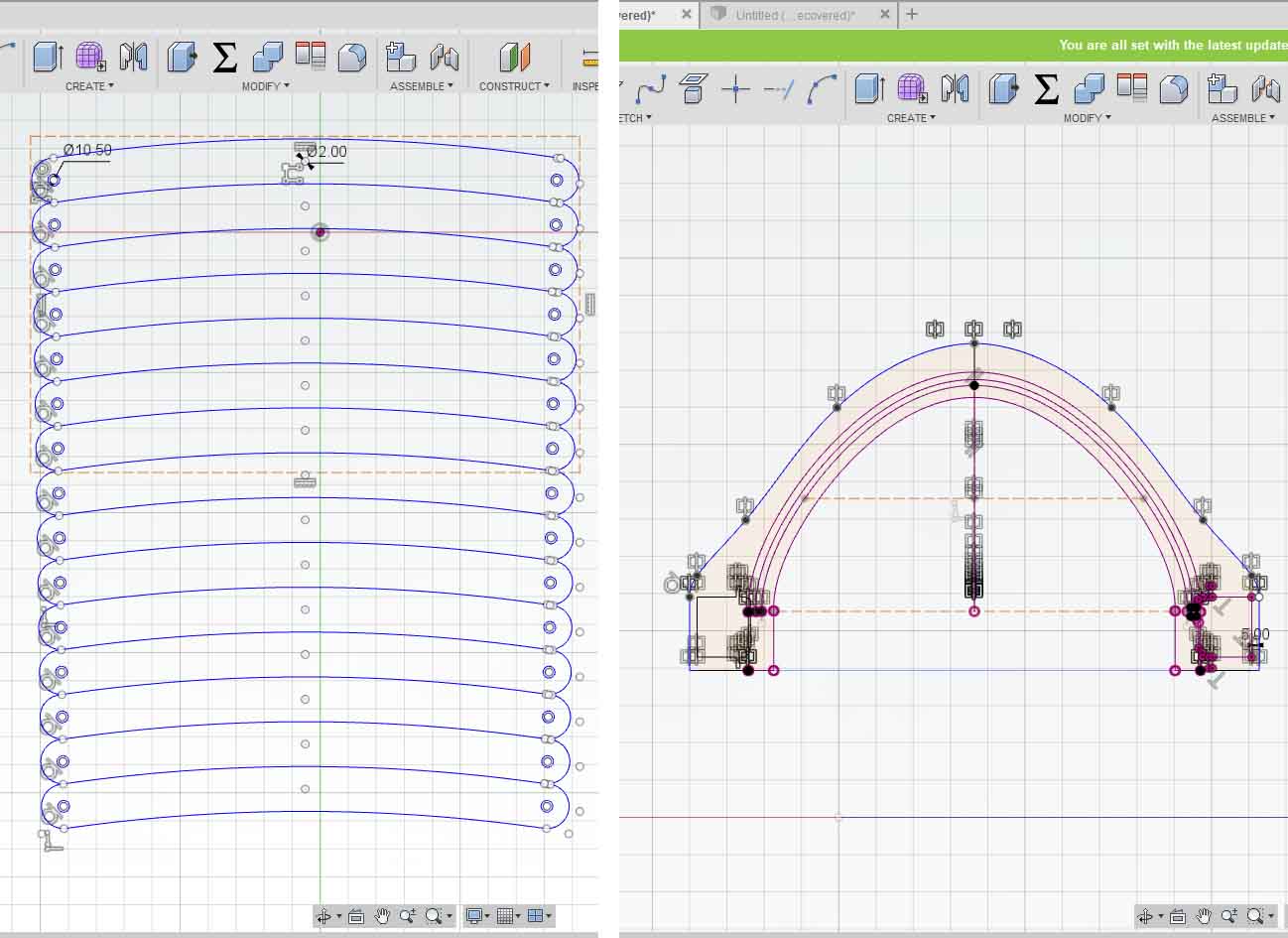Viewport: 1288px width, 938px height.
Task: Open MODIFY dropdown in left window
Action: tap(266, 86)
